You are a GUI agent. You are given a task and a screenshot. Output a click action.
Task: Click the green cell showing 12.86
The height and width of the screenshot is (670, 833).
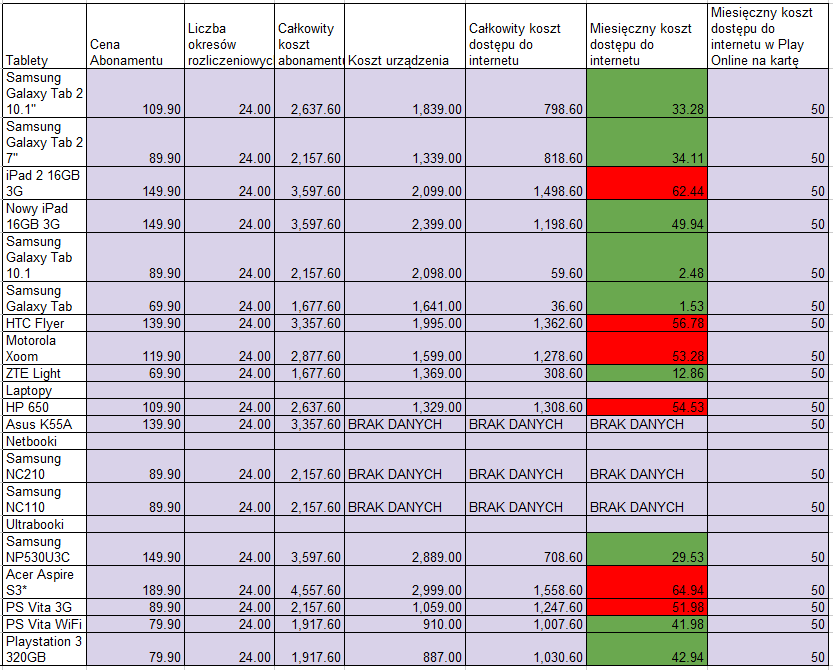(647, 373)
